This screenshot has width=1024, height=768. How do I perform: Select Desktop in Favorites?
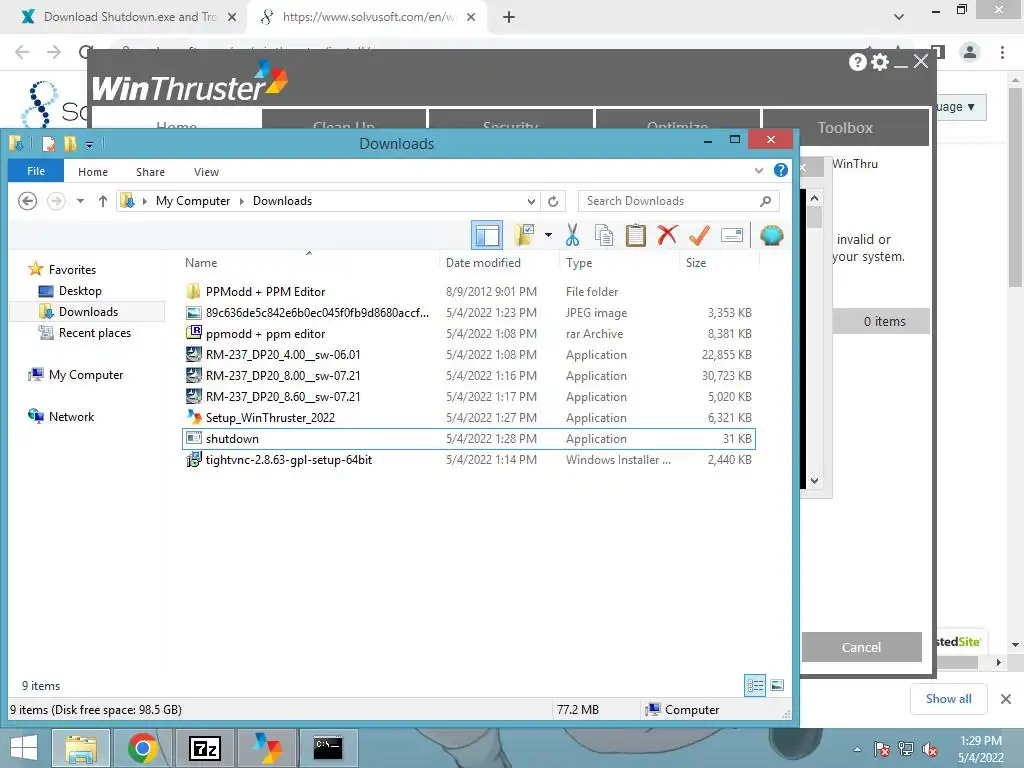point(80,291)
